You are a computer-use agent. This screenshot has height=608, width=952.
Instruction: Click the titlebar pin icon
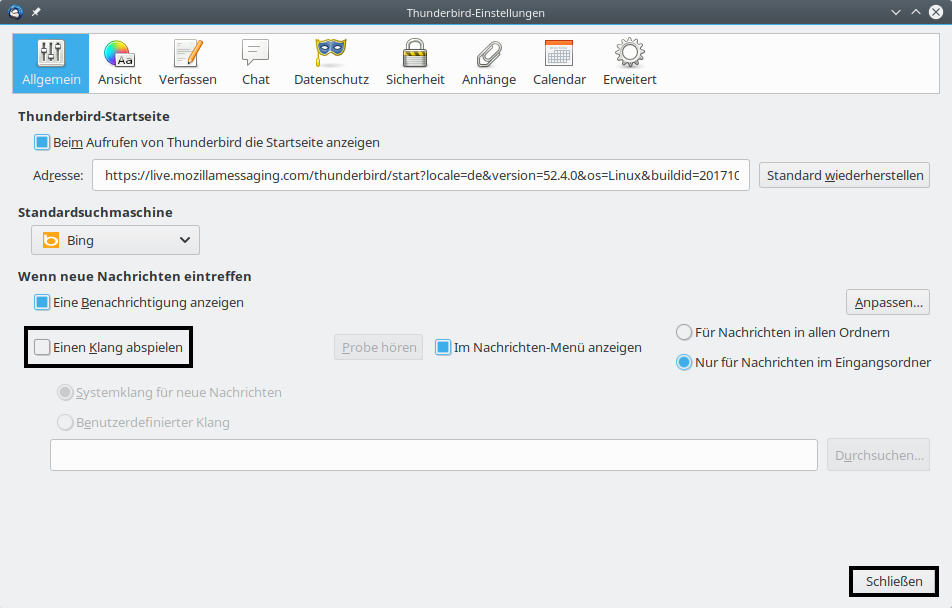click(36, 12)
